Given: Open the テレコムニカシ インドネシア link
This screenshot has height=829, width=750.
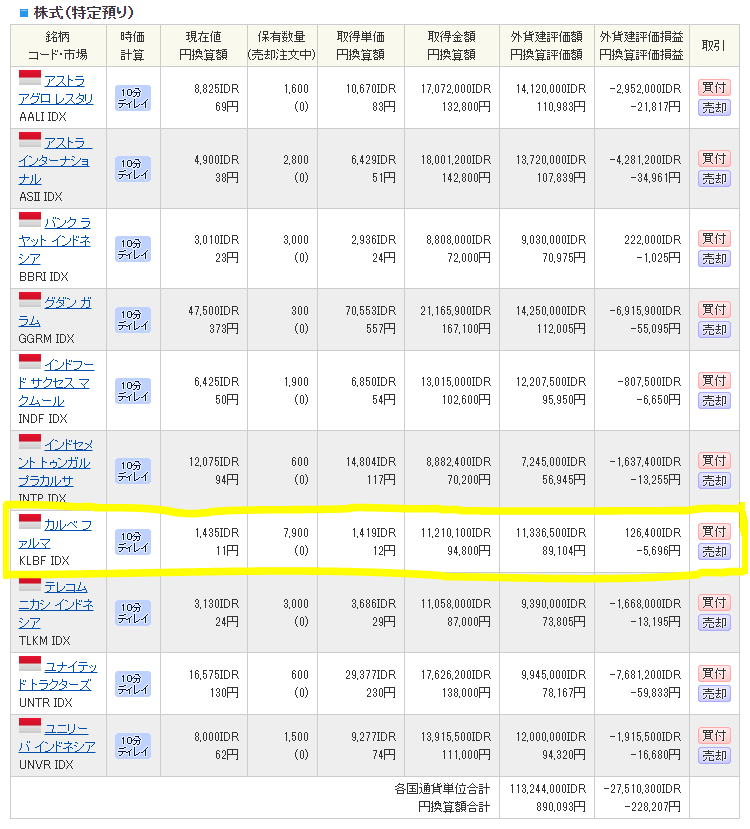Looking at the screenshot, I should pos(55,604).
